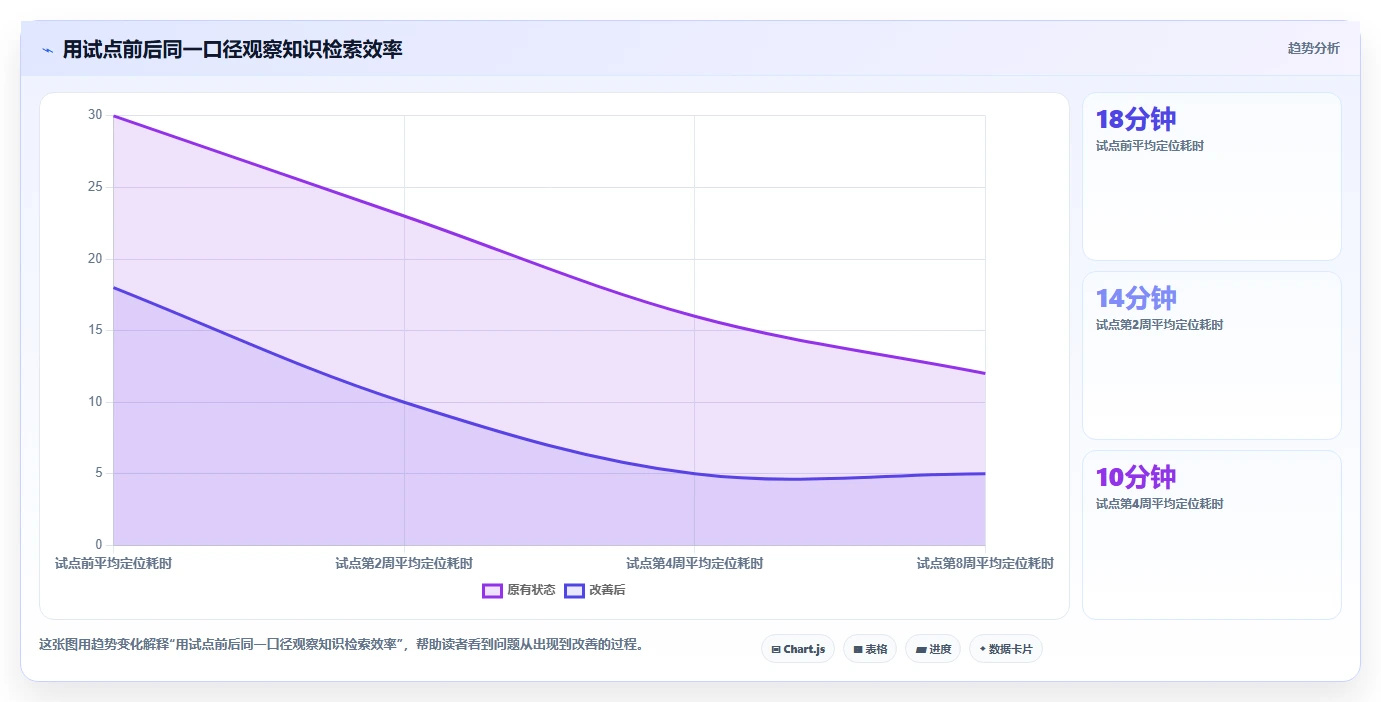
Task: Select the 18分钟 stat card
Action: pos(1211,177)
